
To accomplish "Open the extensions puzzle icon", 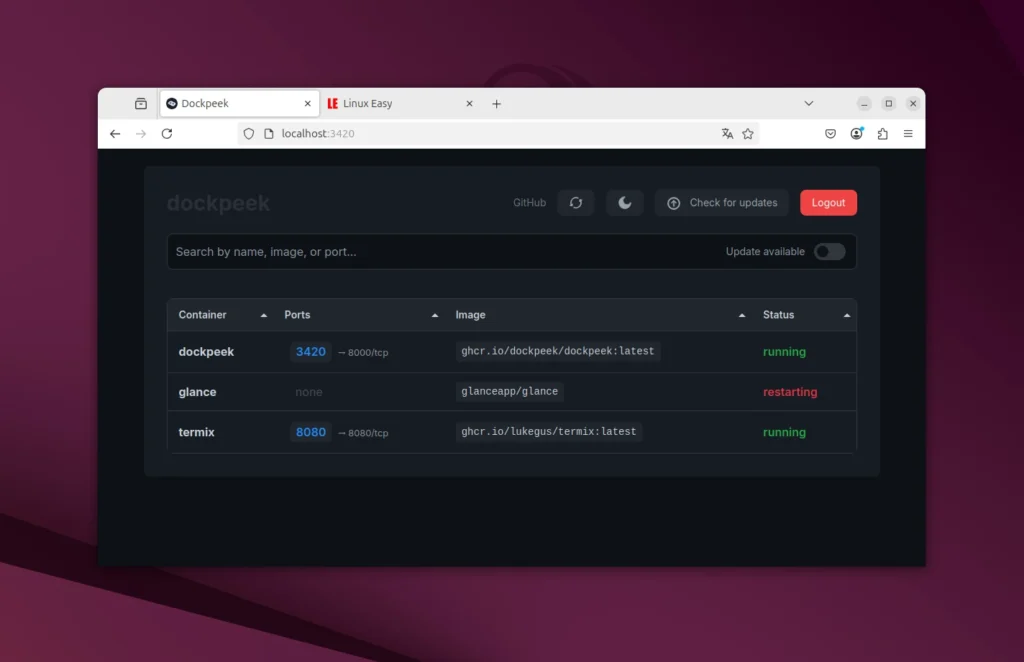I will pos(882,134).
